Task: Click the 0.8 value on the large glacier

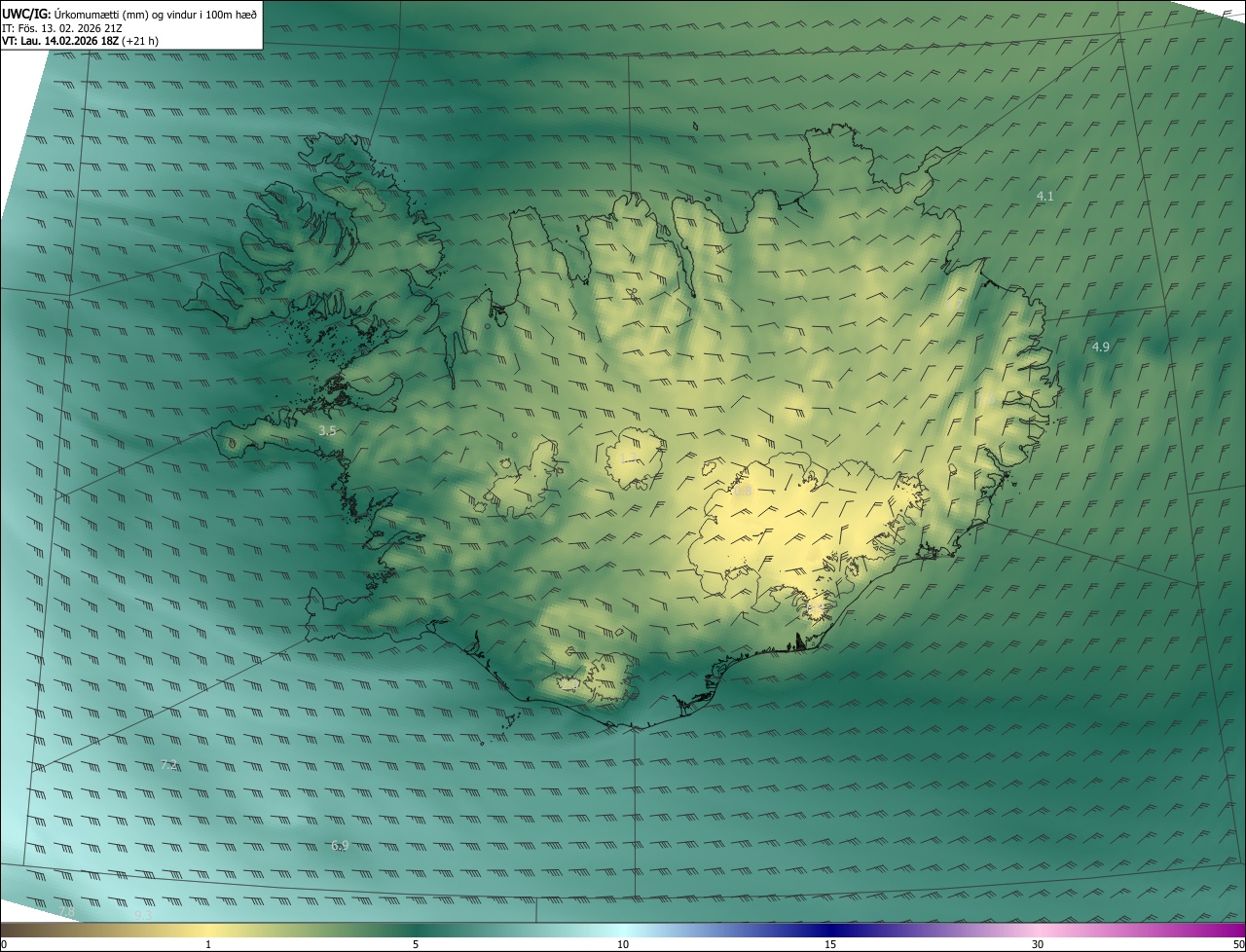Action: pyautogui.click(x=743, y=493)
